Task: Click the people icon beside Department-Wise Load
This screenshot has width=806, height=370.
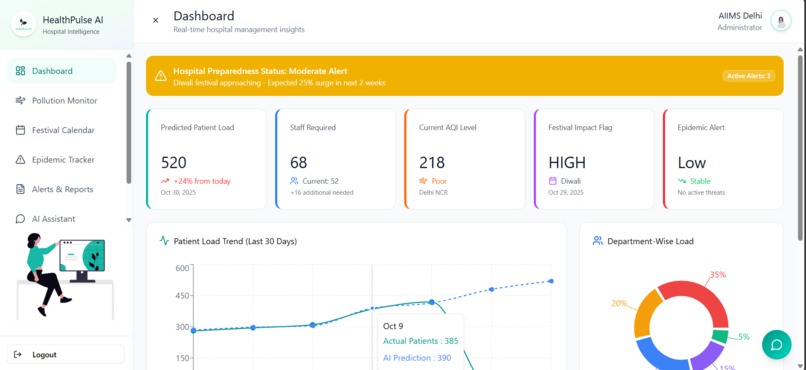Action: click(597, 240)
